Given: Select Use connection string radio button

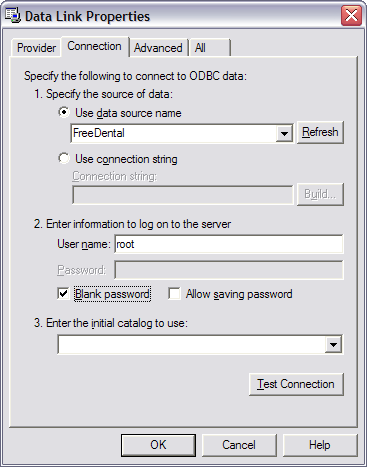Looking at the screenshot, I should pos(64,158).
